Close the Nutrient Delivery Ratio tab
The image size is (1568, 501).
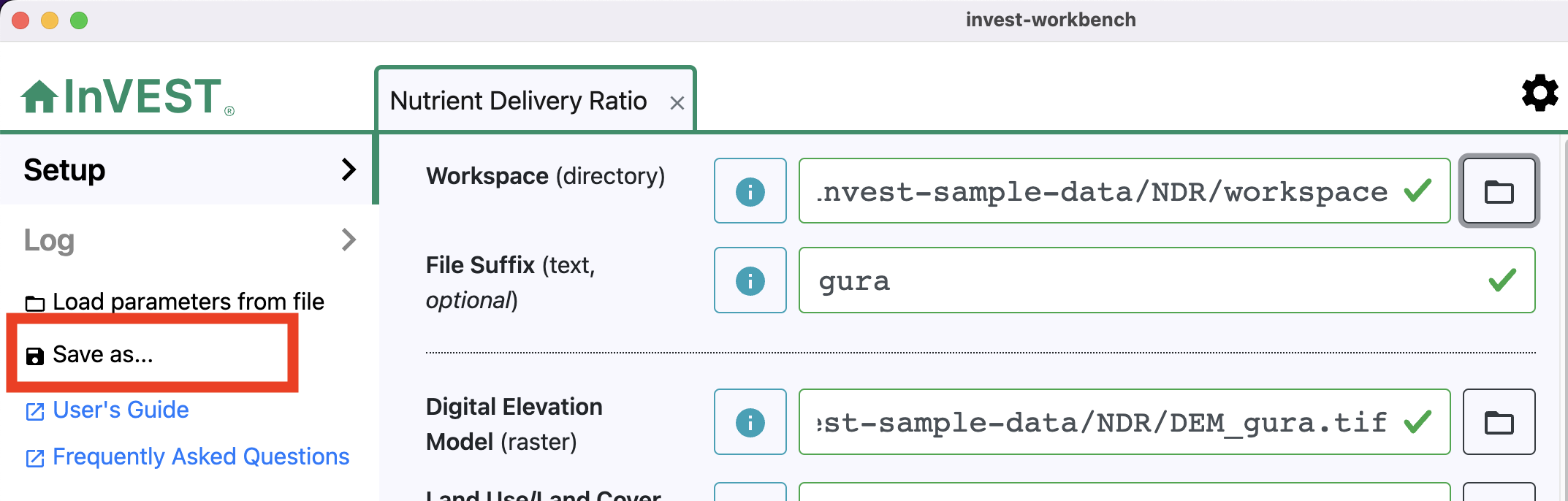(x=677, y=103)
